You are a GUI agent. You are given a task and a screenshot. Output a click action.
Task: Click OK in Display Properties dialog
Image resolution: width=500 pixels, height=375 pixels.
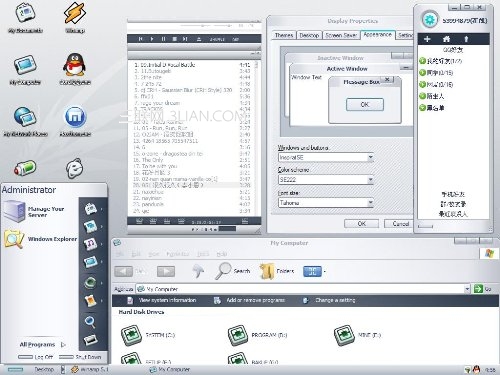(x=362, y=223)
